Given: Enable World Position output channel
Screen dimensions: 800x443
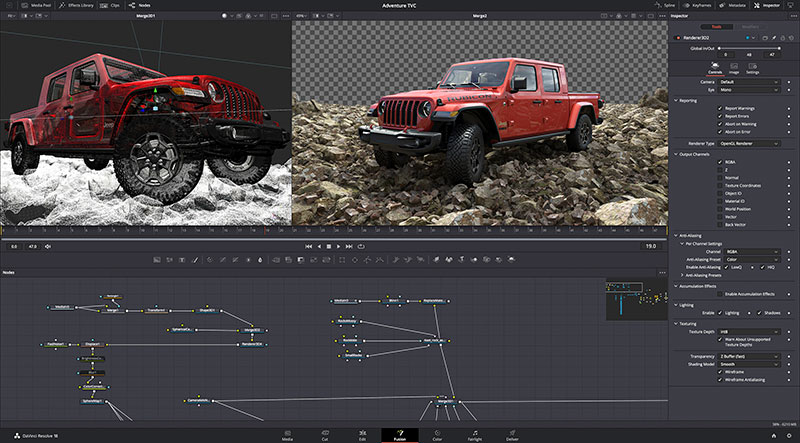Looking at the screenshot, I should pyautogui.click(x=720, y=209).
